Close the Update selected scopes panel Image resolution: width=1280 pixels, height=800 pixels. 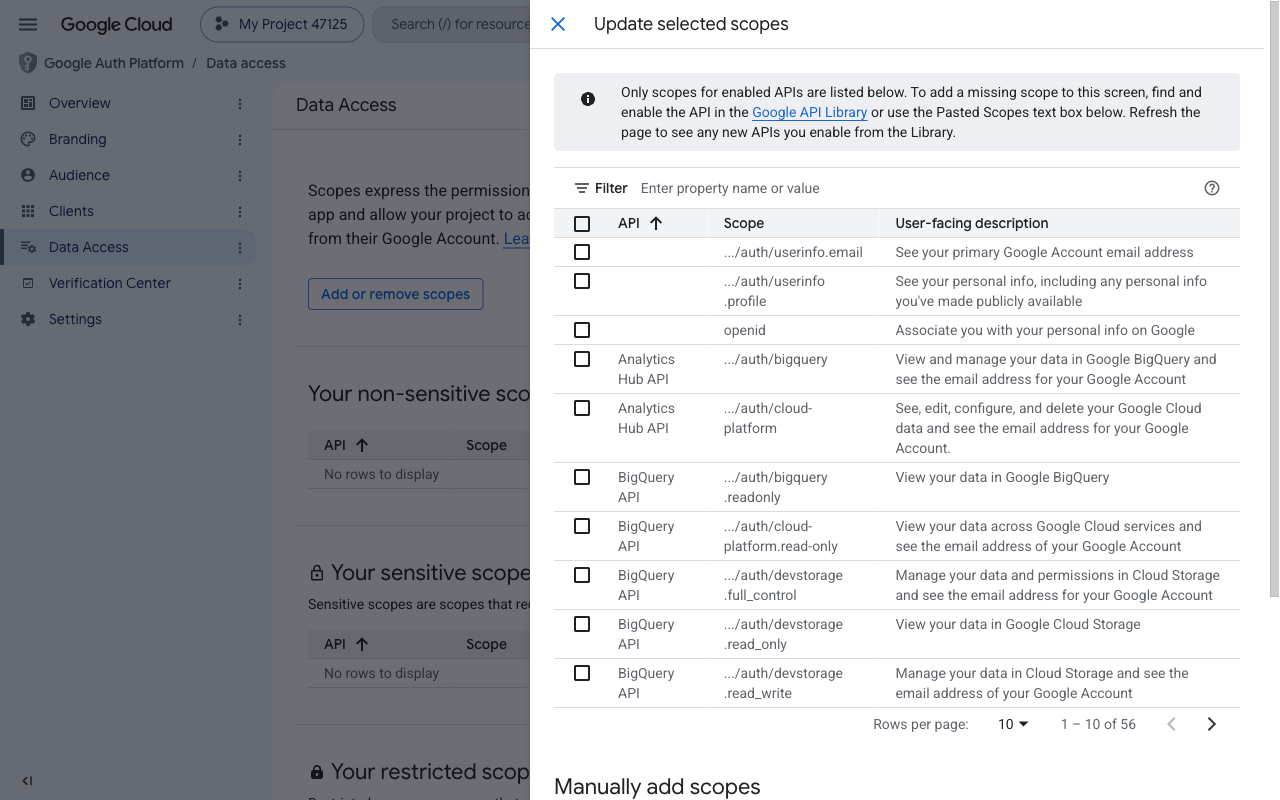[558, 24]
